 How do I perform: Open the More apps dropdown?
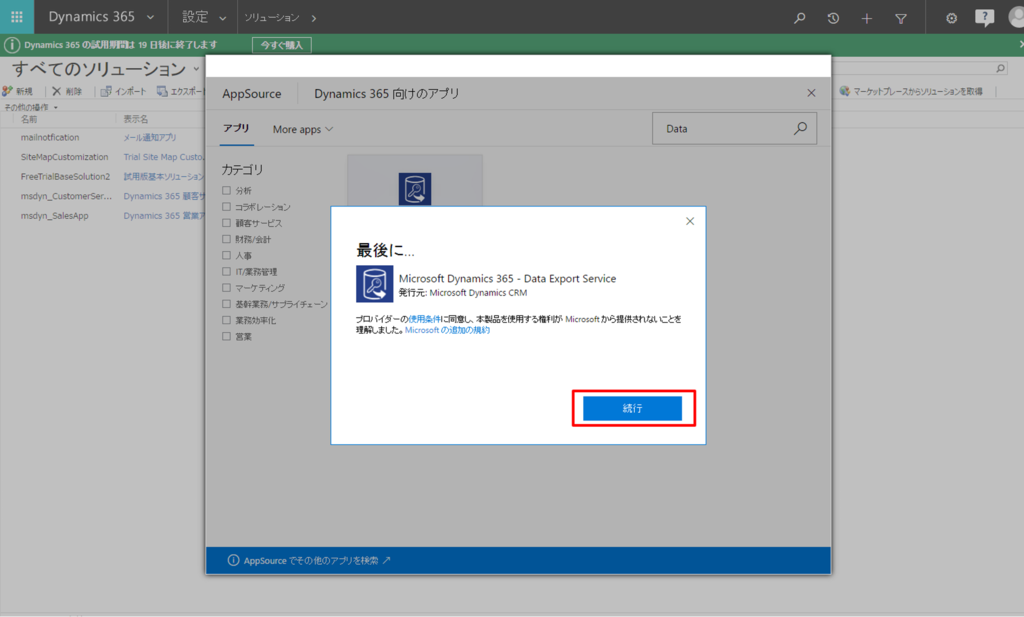[x=303, y=129]
